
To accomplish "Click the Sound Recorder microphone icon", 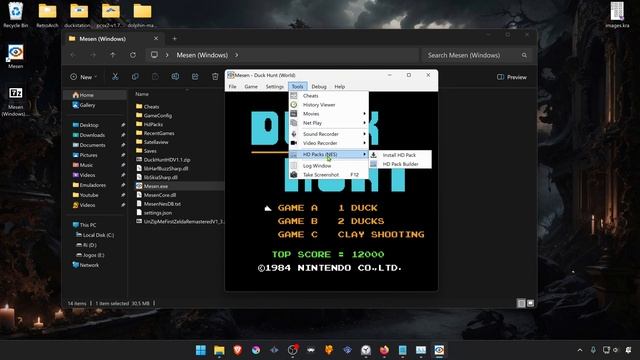I will [293, 134].
